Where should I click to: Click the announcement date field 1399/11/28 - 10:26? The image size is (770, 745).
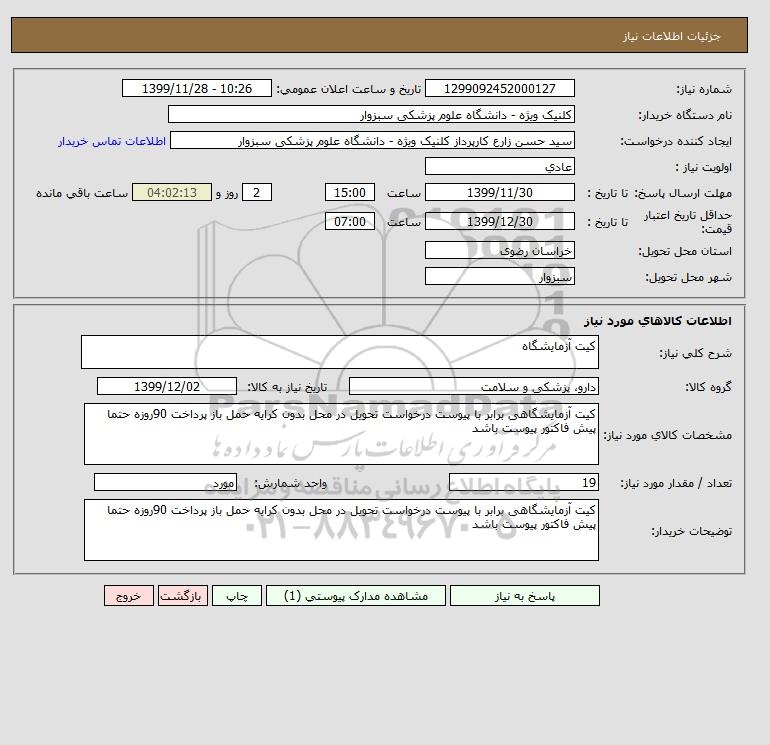coord(197,88)
